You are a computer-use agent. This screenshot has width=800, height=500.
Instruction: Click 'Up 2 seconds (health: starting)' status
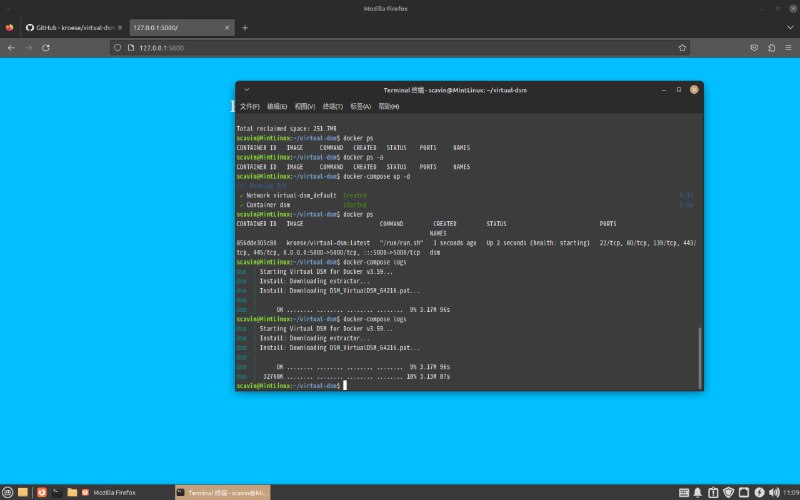[538, 243]
